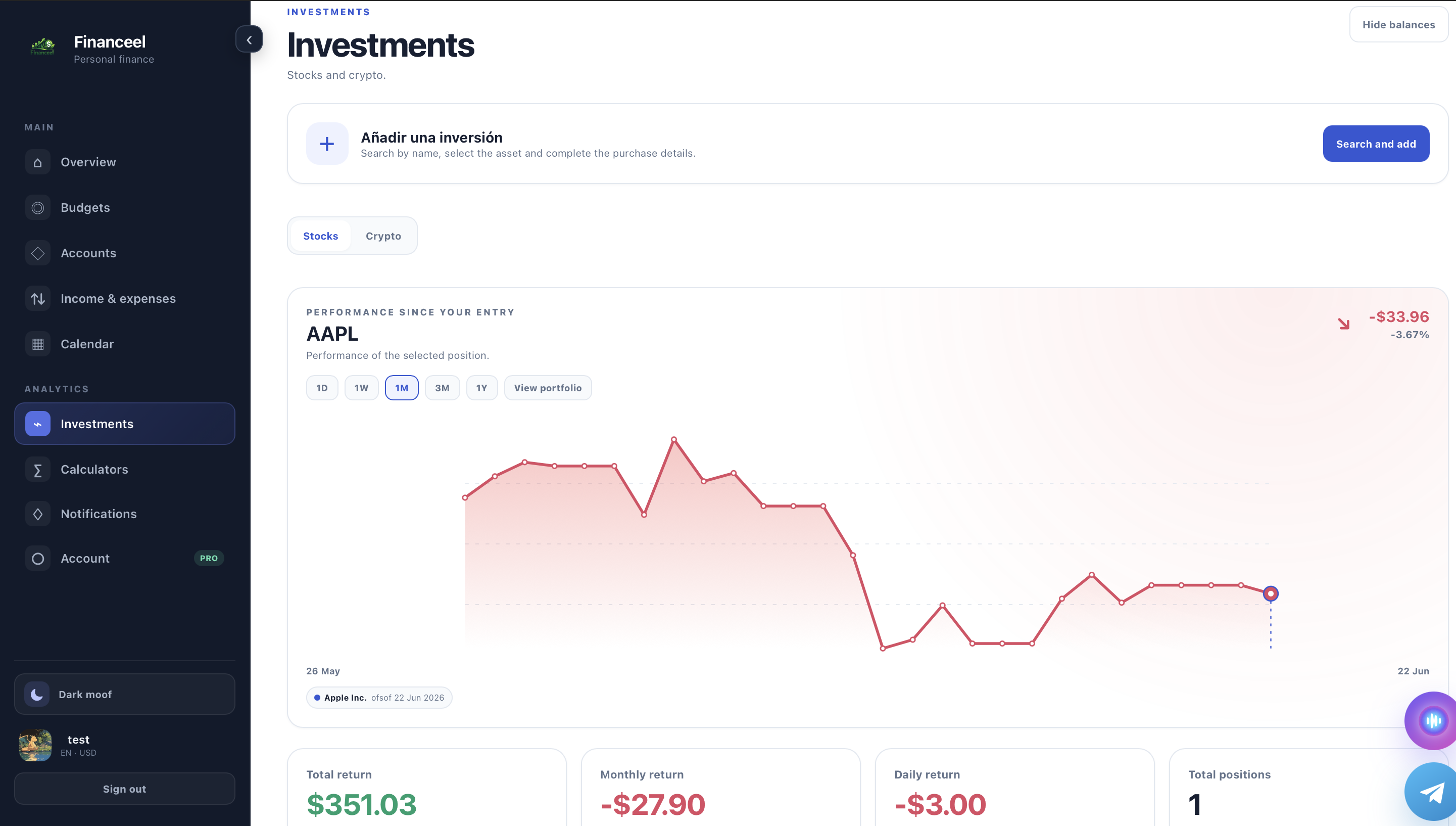
Task: Select the 1Y time range
Action: (x=482, y=388)
